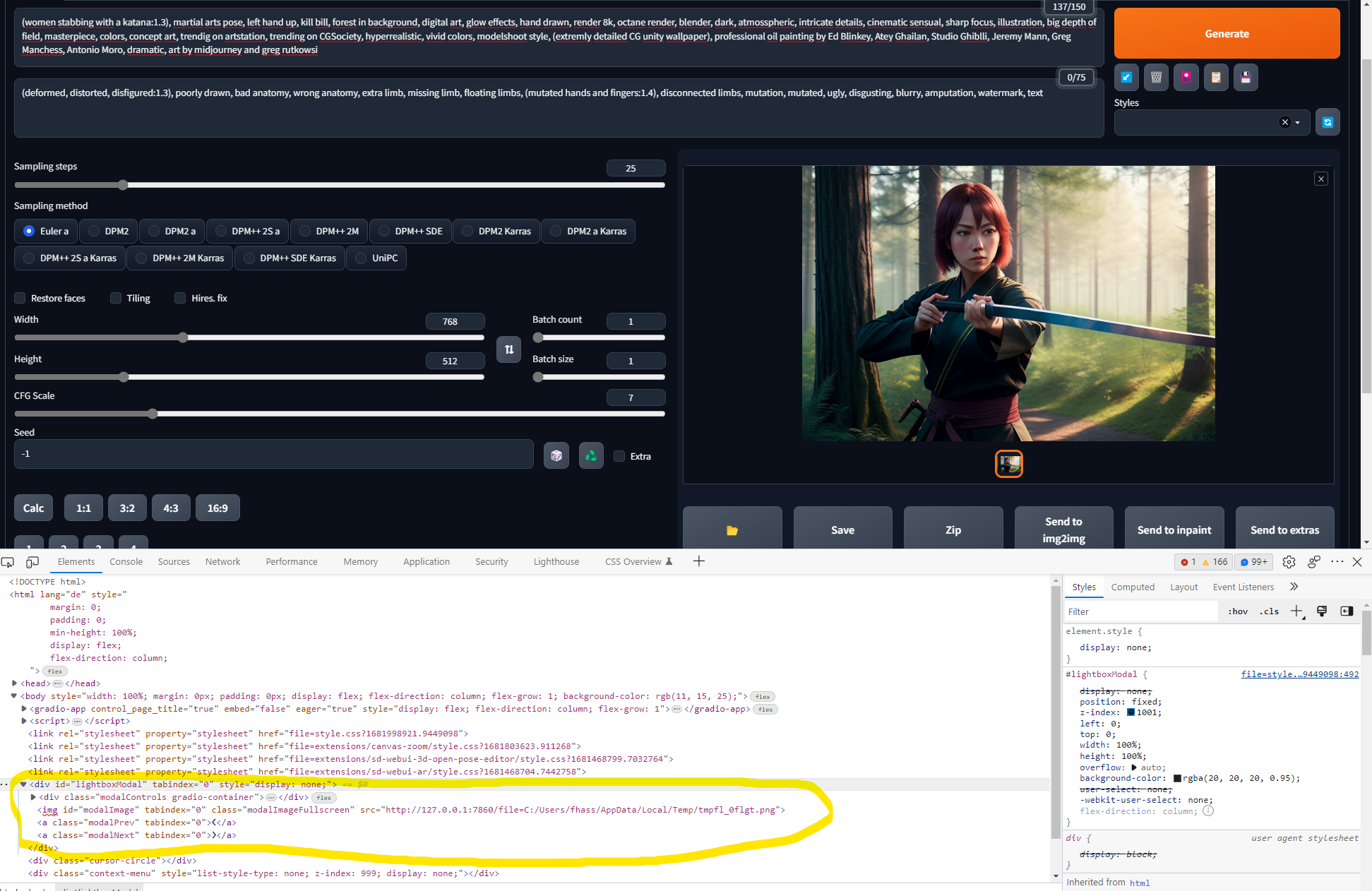Click the CFG Scale slider handle
Viewport: 1372px width, 891px height.
click(153, 414)
